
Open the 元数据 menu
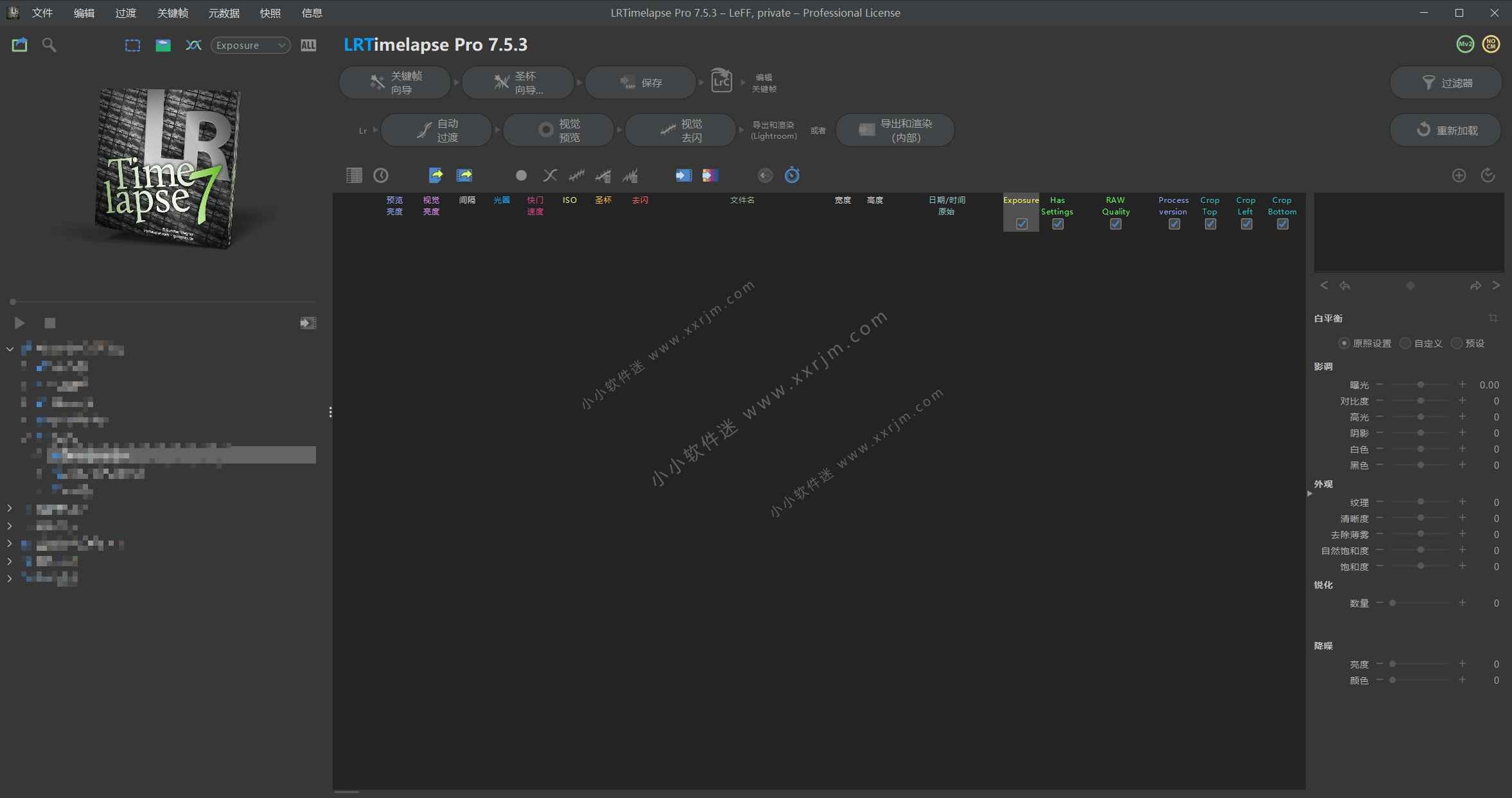pos(224,13)
